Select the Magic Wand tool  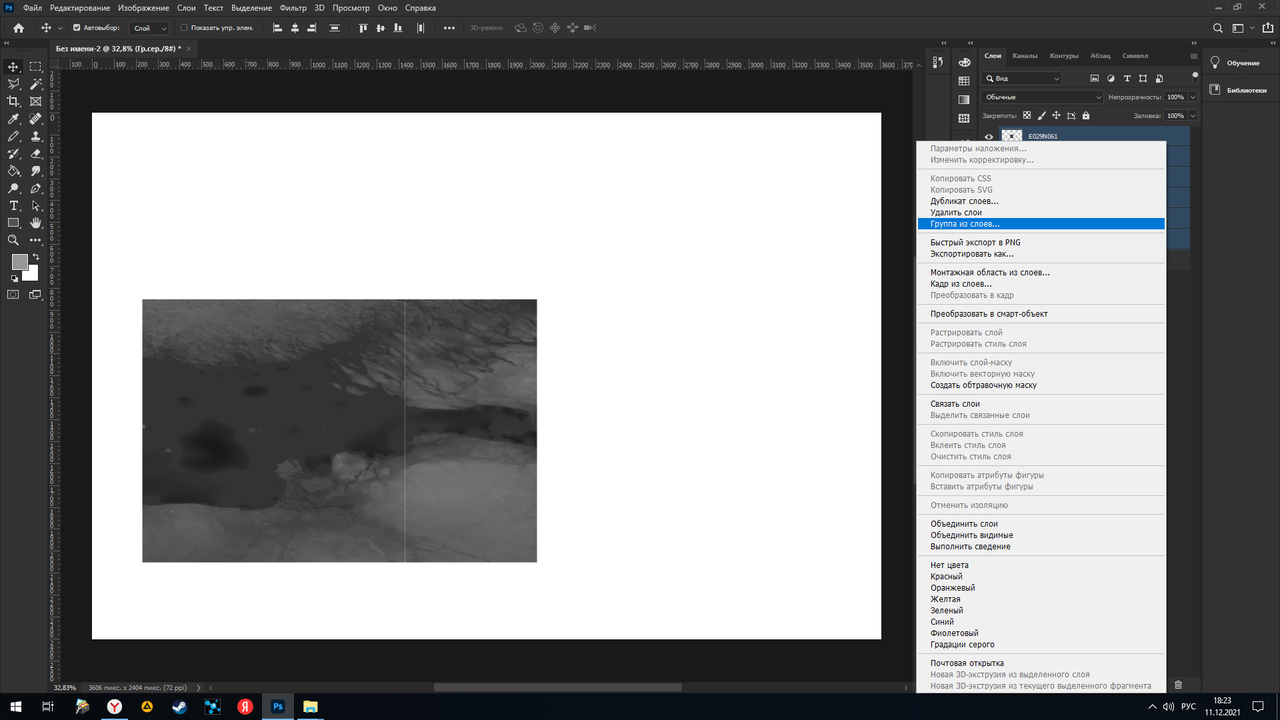[36, 84]
